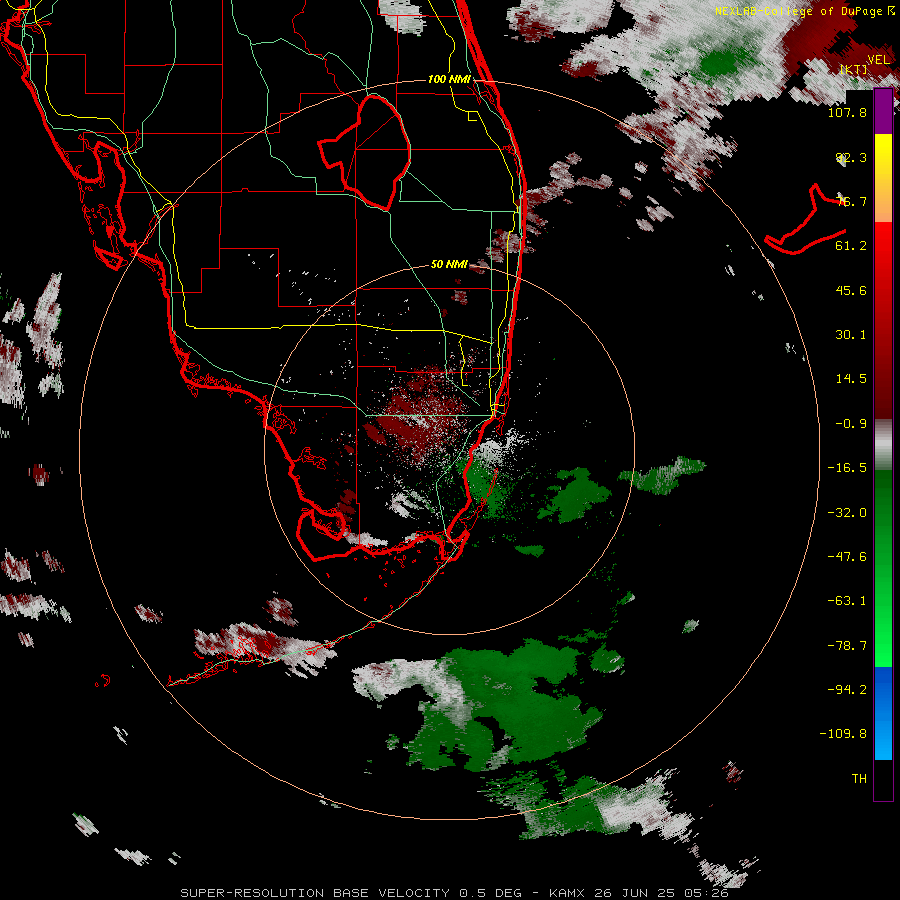Viewport: 900px width, 900px height.
Task: Pick the blue segment of the velocity color bar
Action: (x=883, y=713)
